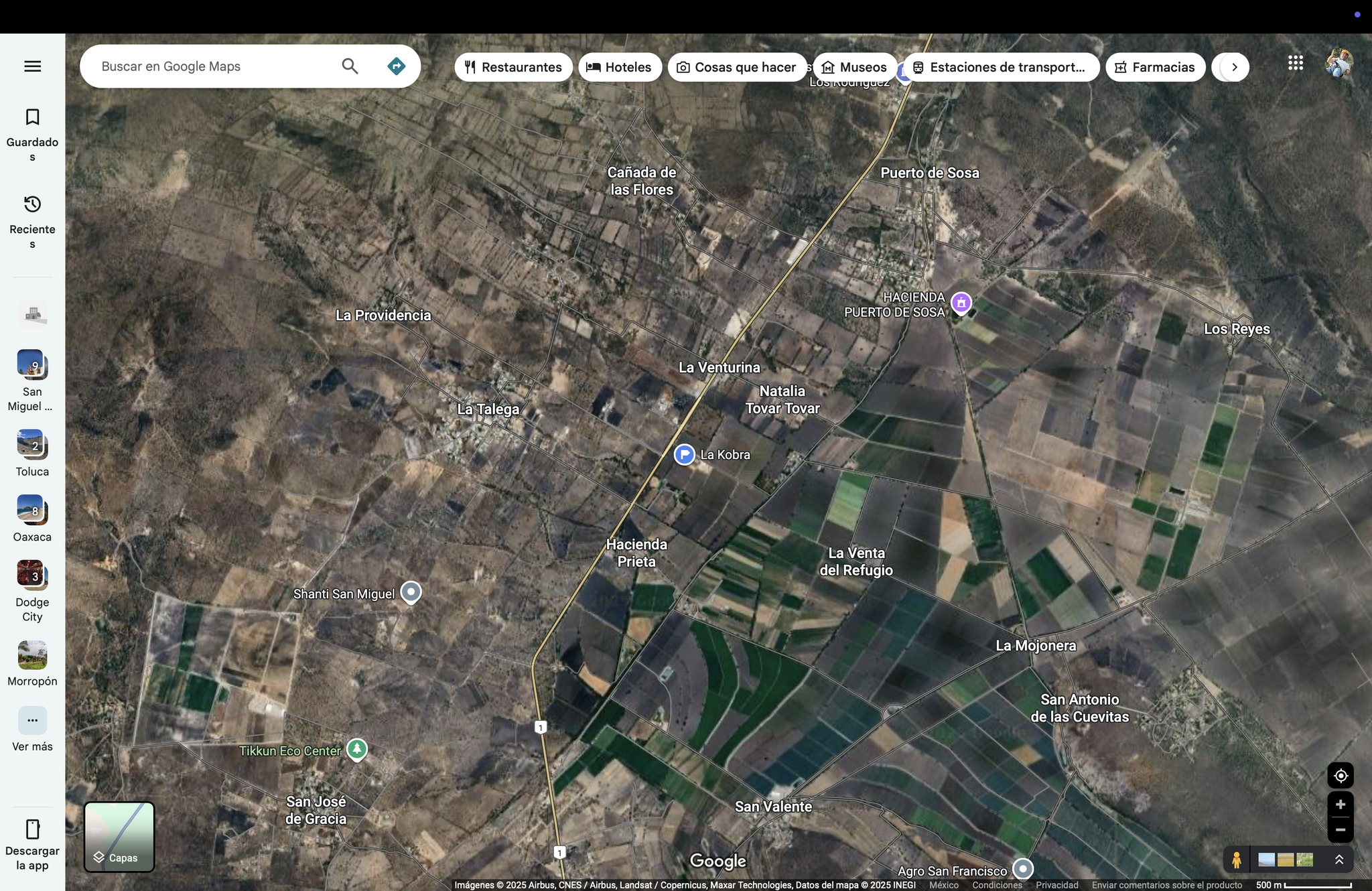Center map on my location

pos(1341,776)
